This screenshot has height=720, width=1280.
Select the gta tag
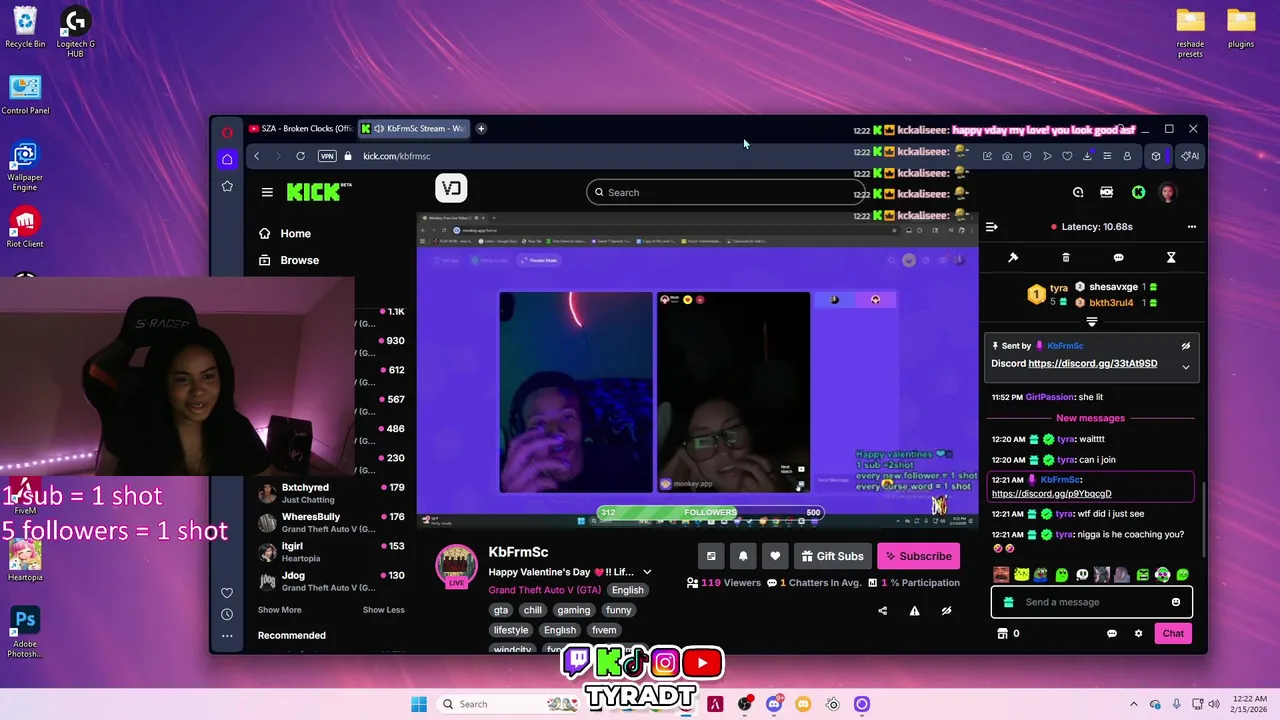[x=501, y=610]
